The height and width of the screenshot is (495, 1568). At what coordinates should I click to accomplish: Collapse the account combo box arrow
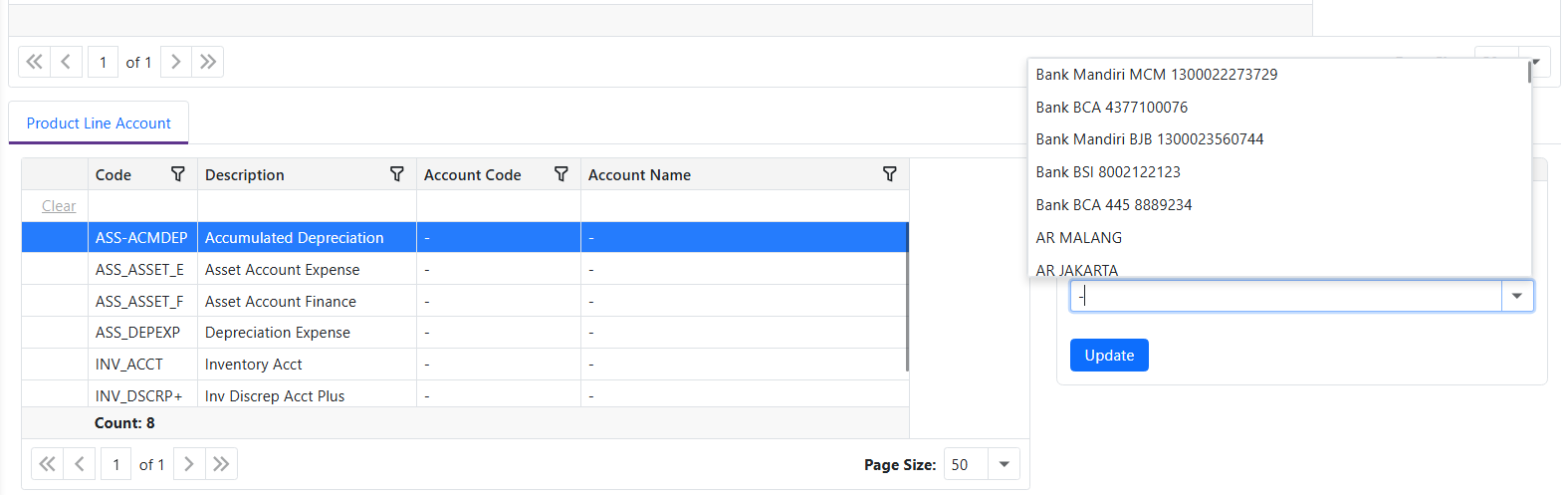point(1517,296)
